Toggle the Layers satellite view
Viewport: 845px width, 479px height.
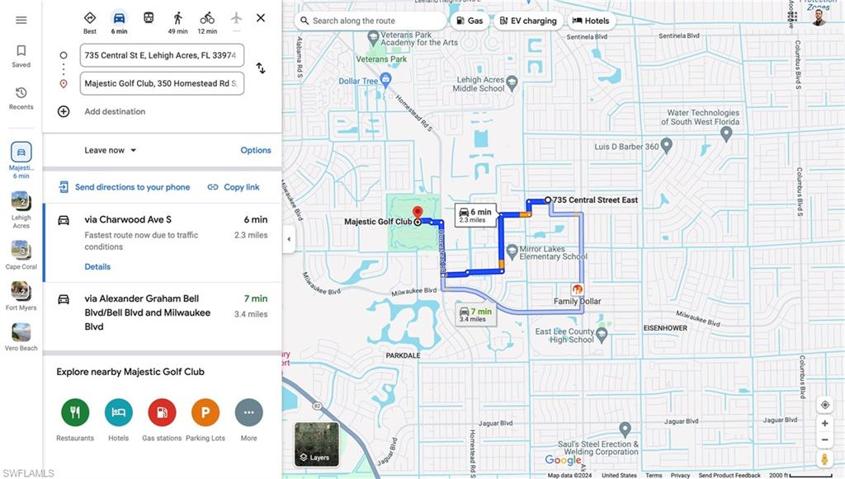[x=317, y=444]
